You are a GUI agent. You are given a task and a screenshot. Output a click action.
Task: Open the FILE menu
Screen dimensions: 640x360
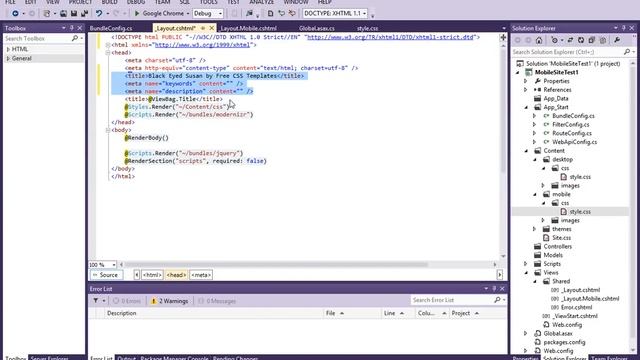[10, 2]
